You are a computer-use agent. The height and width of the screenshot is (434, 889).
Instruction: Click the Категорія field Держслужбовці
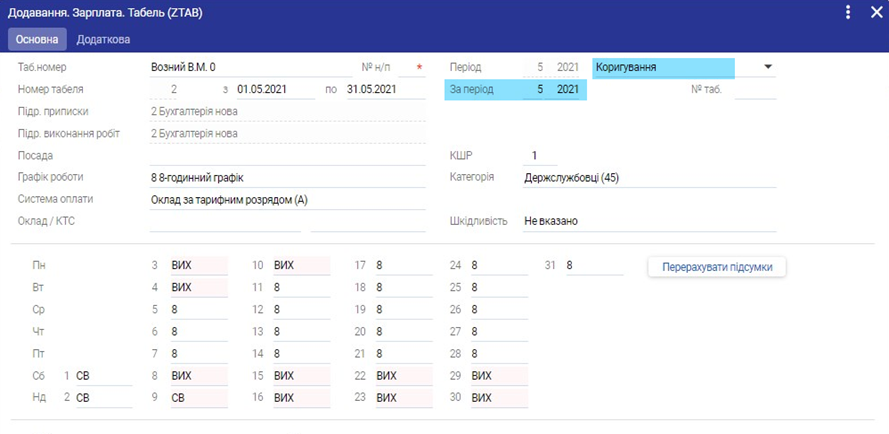point(648,177)
